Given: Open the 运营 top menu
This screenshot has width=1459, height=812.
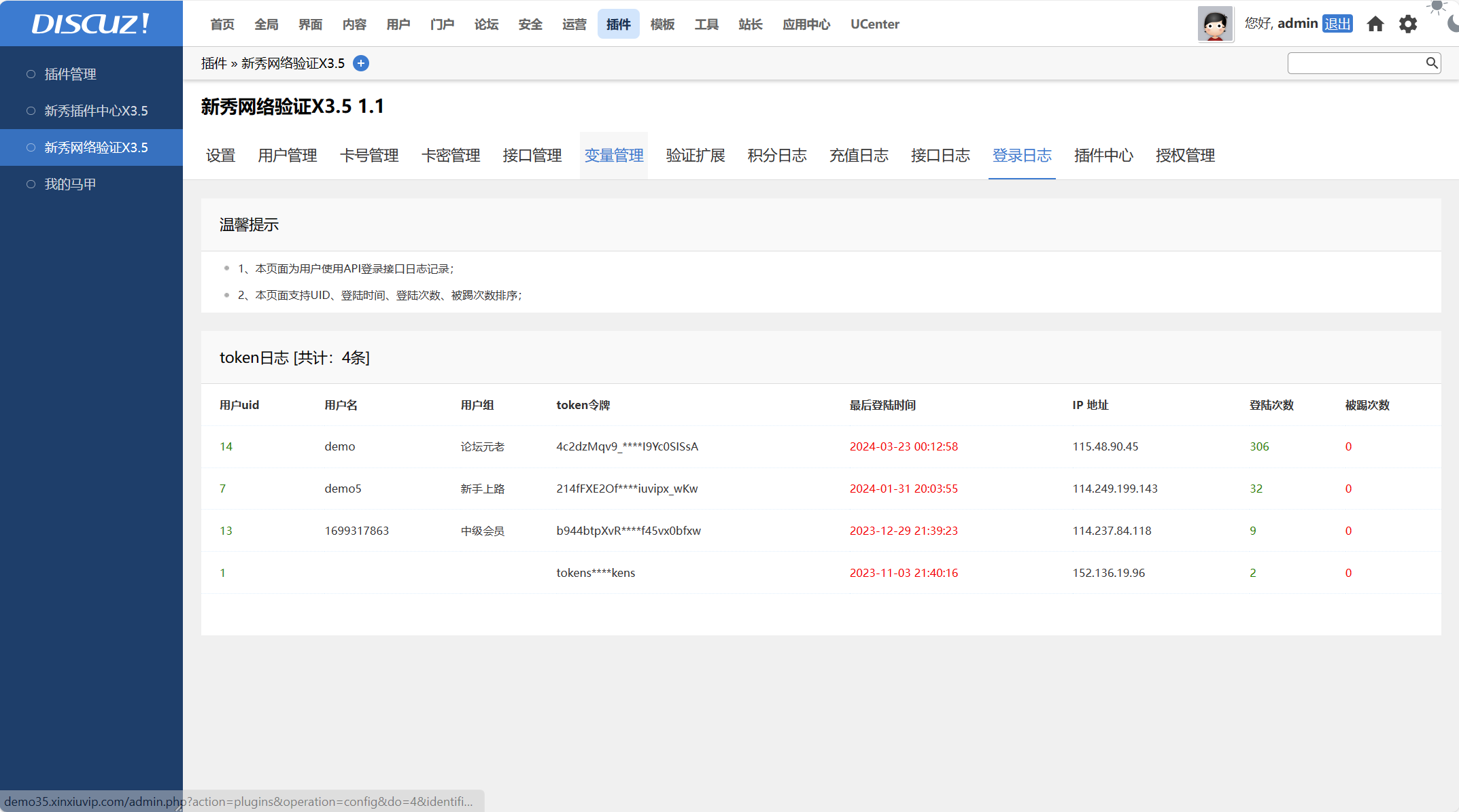Looking at the screenshot, I should [574, 24].
